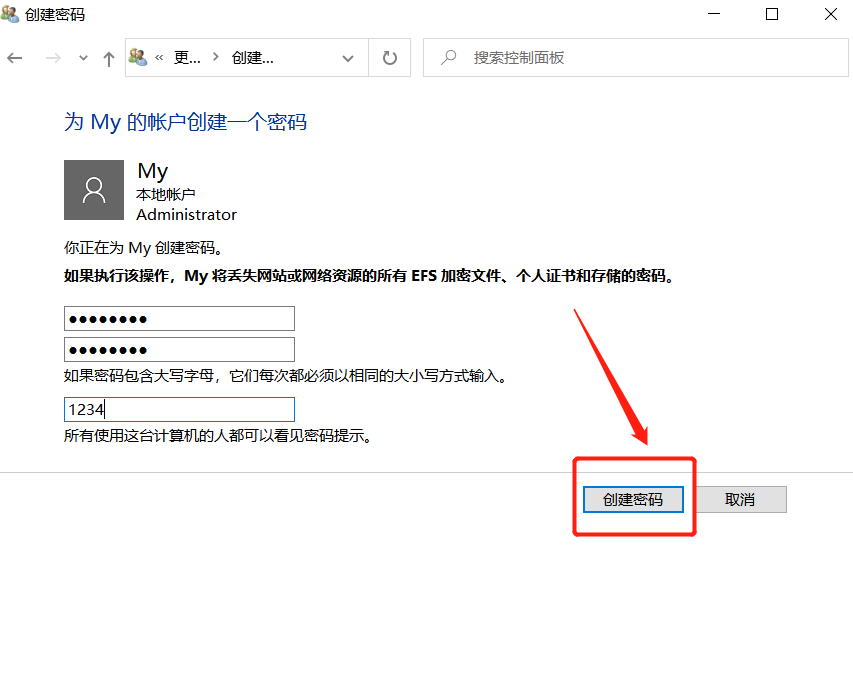Click the first password entry field
The width and height of the screenshot is (853, 676).
click(178, 317)
